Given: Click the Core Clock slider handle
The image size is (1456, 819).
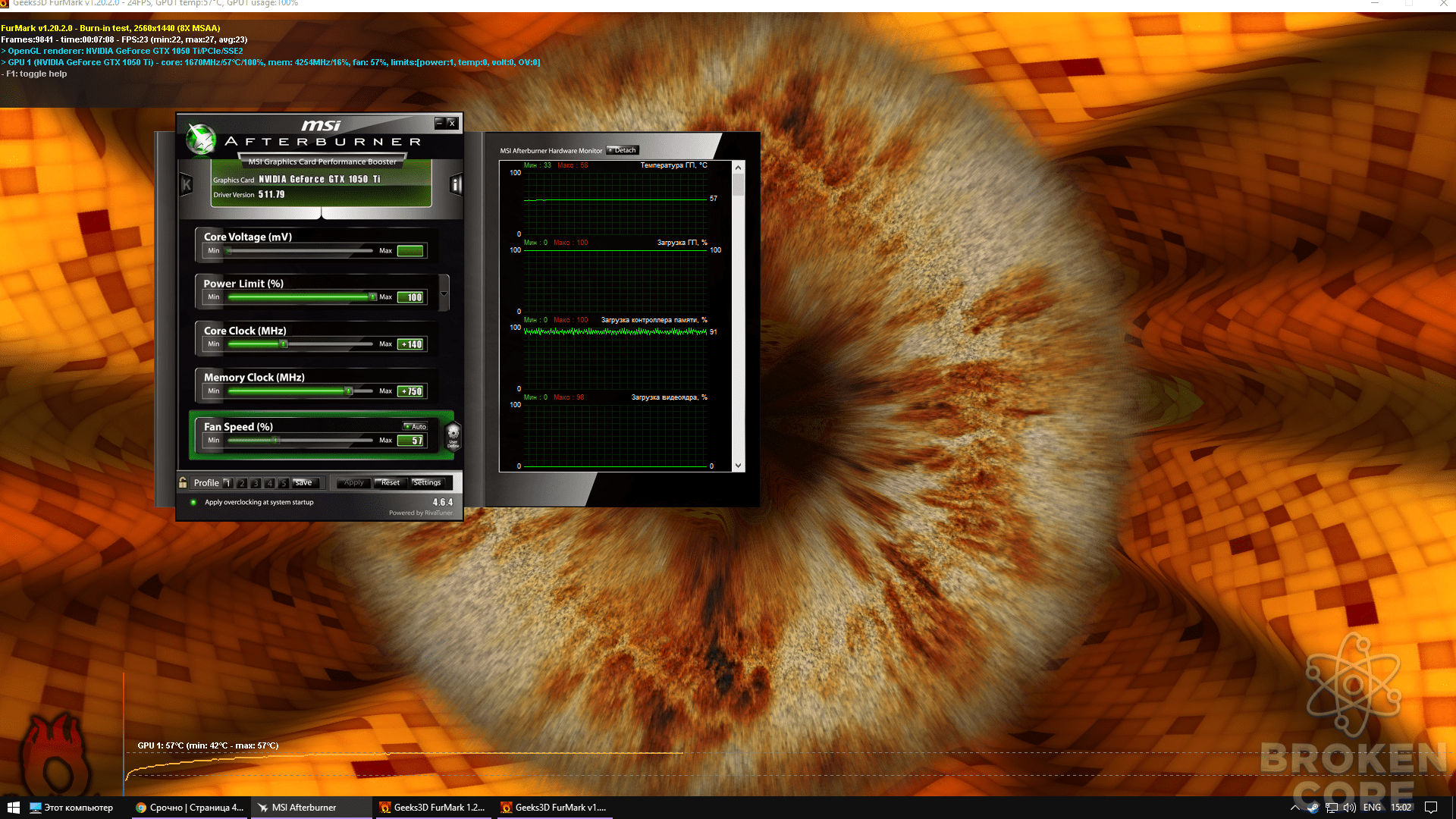Looking at the screenshot, I should [x=284, y=344].
